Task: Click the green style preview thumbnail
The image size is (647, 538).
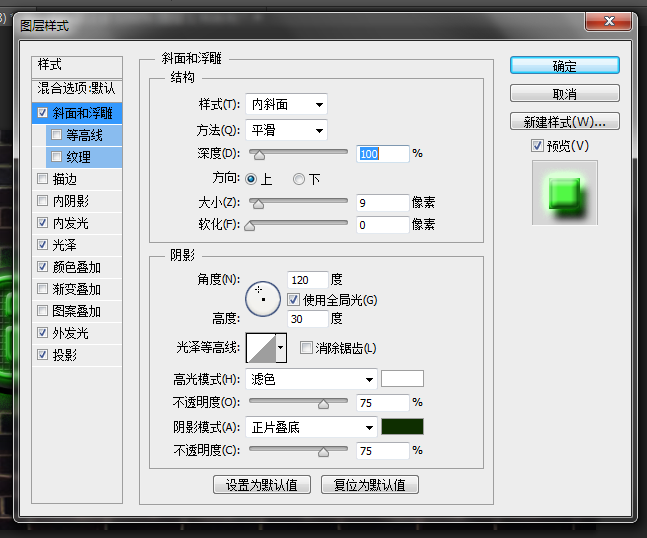Action: (x=564, y=192)
